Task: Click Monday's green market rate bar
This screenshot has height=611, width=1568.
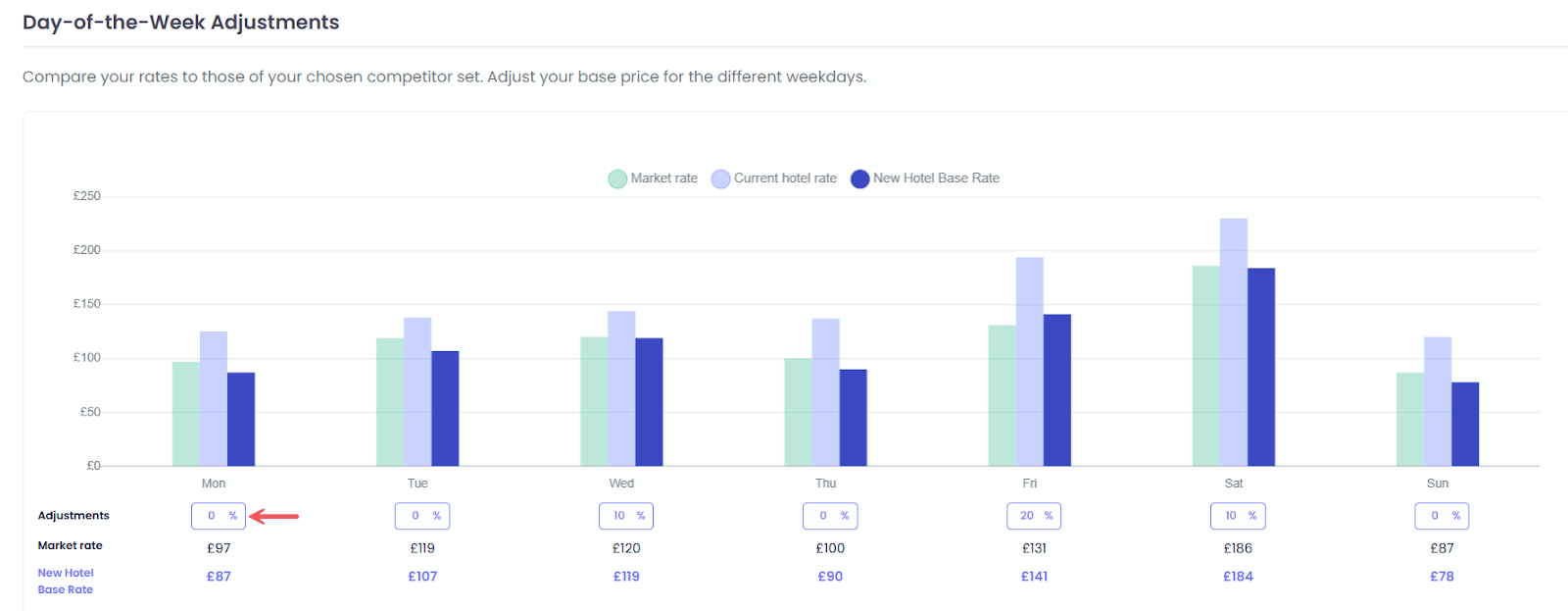Action: pyautogui.click(x=185, y=414)
